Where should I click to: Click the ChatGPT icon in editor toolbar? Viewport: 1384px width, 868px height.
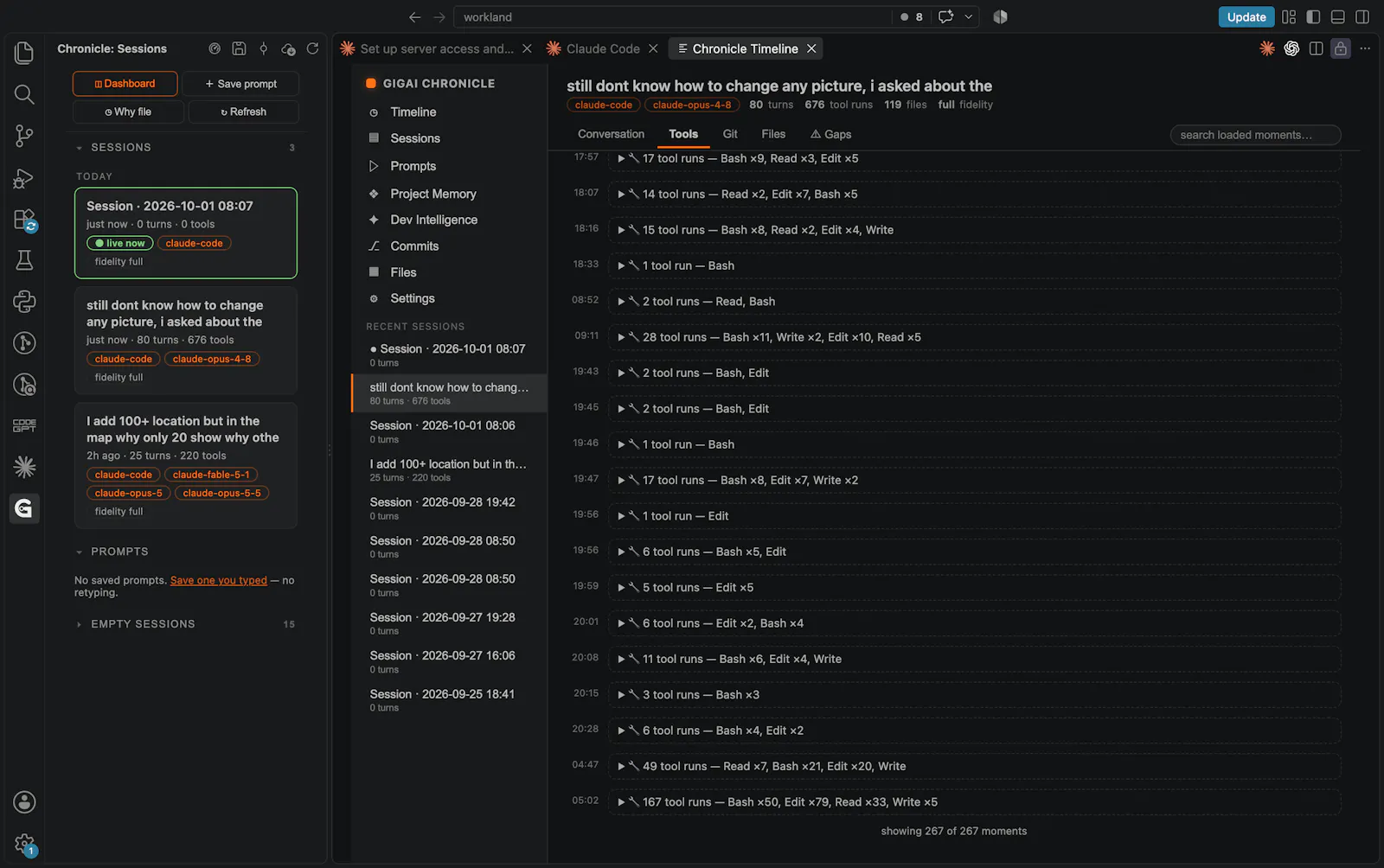[x=1291, y=48]
